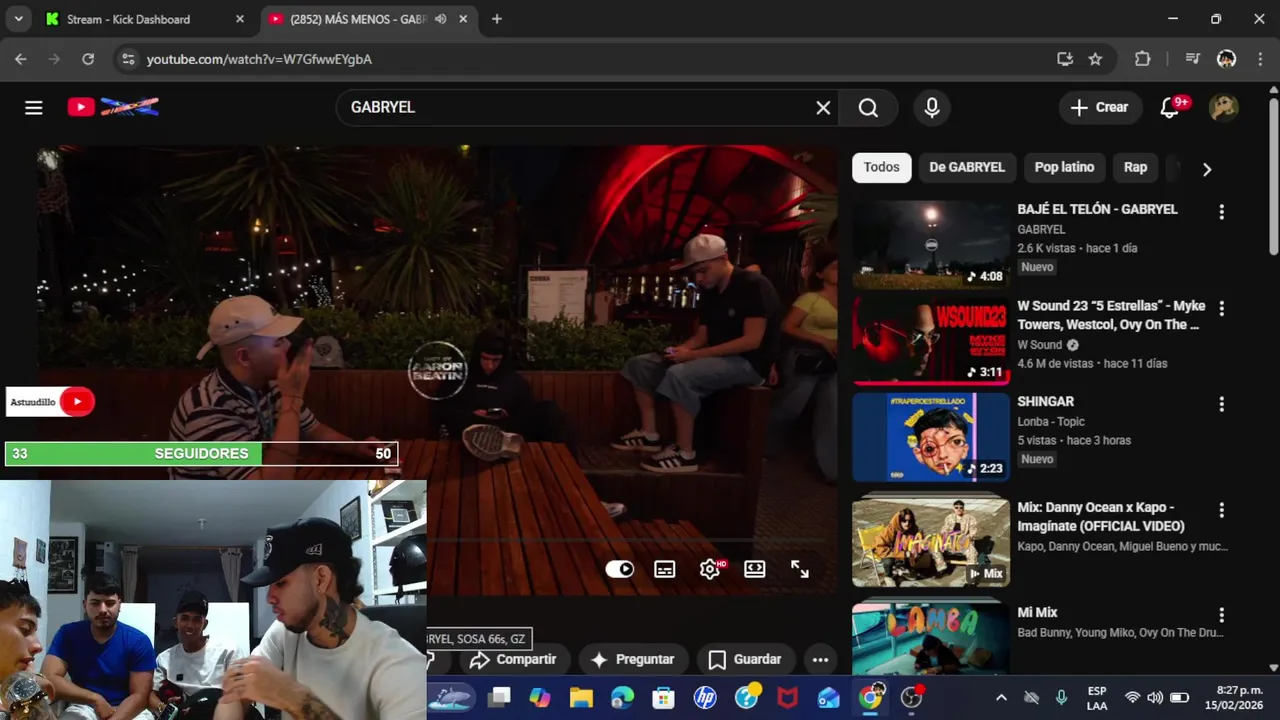Switch player to theater mode
The width and height of the screenshot is (1280, 720).
tap(755, 569)
